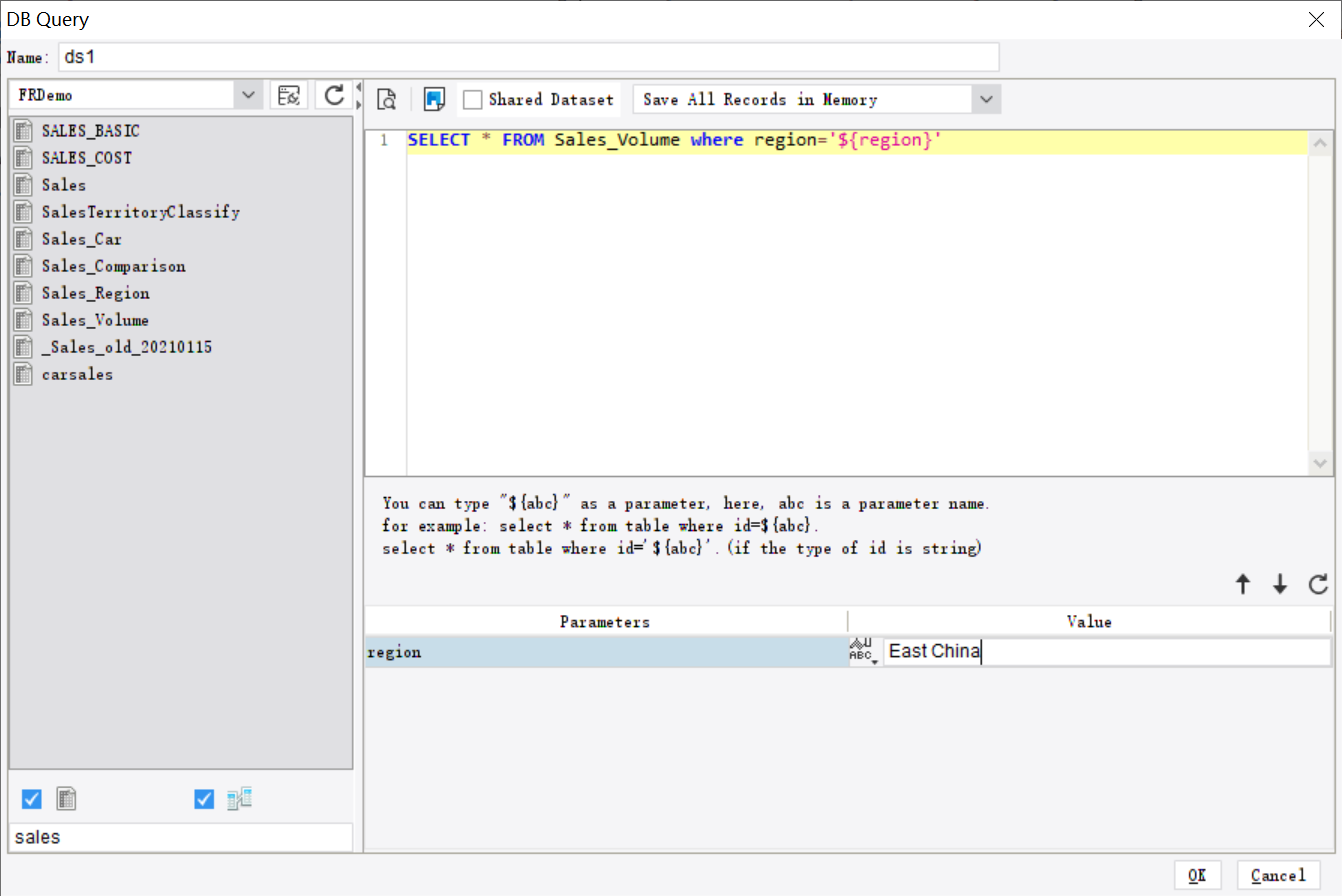
Task: Click the Value column header
Action: (x=1090, y=621)
